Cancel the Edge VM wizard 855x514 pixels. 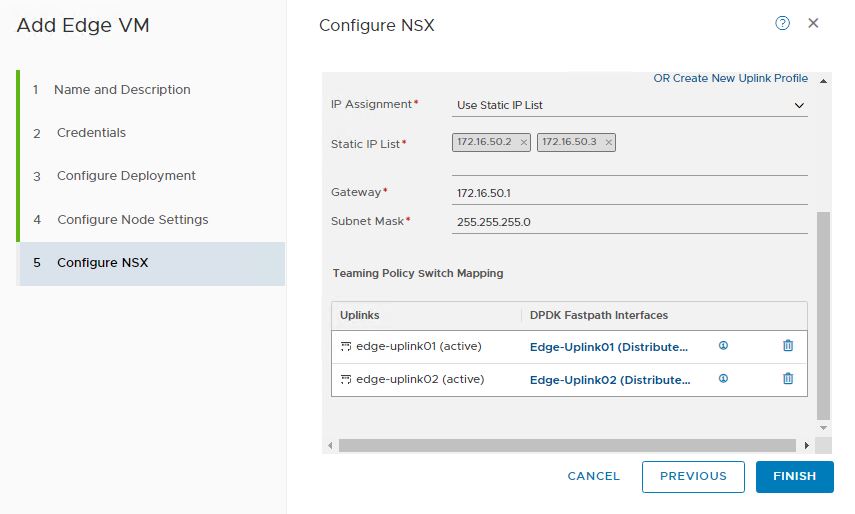click(593, 477)
